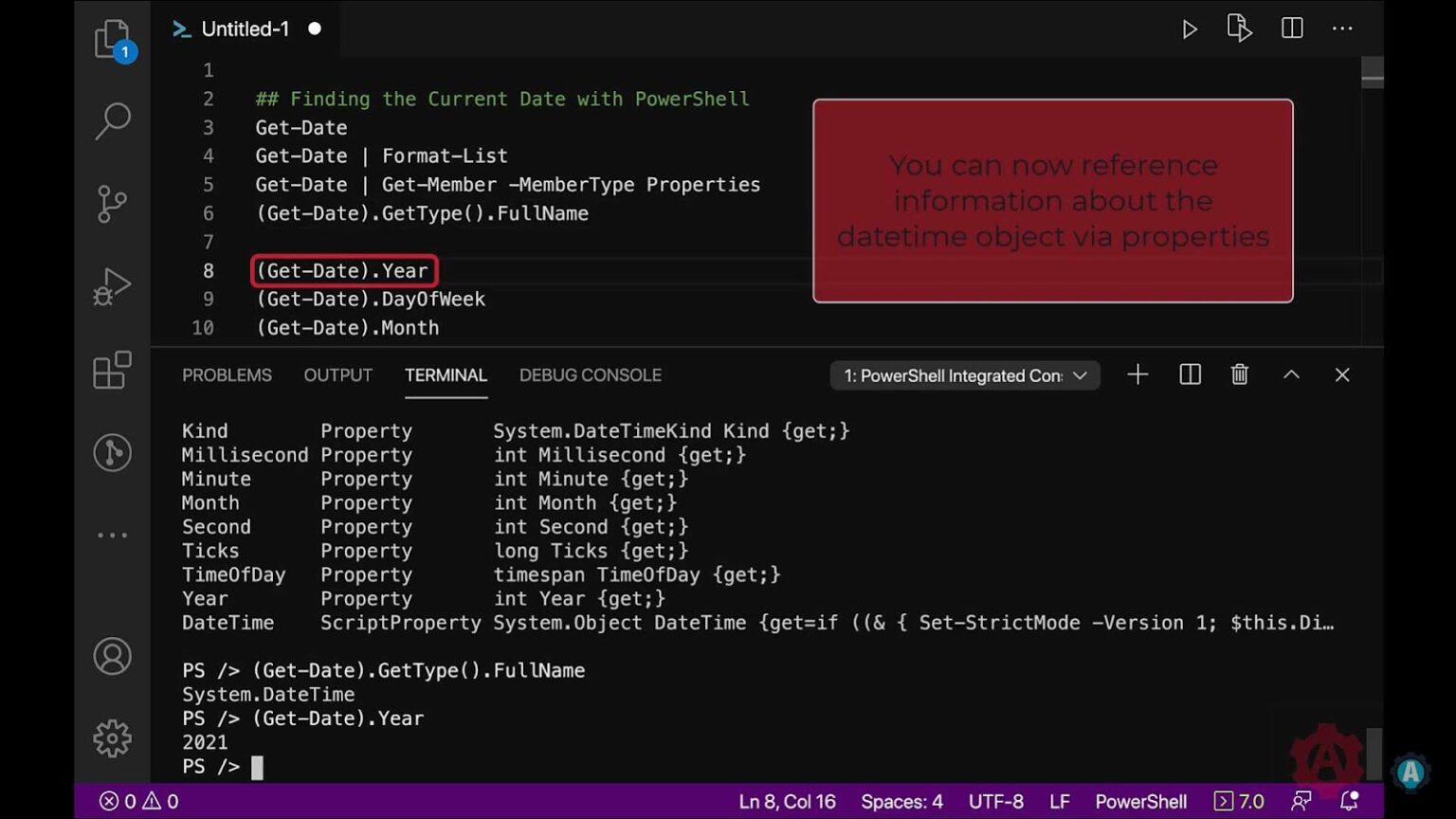Open the Explorer view in activity bar
The height and width of the screenshot is (819, 1456).
click(113, 40)
